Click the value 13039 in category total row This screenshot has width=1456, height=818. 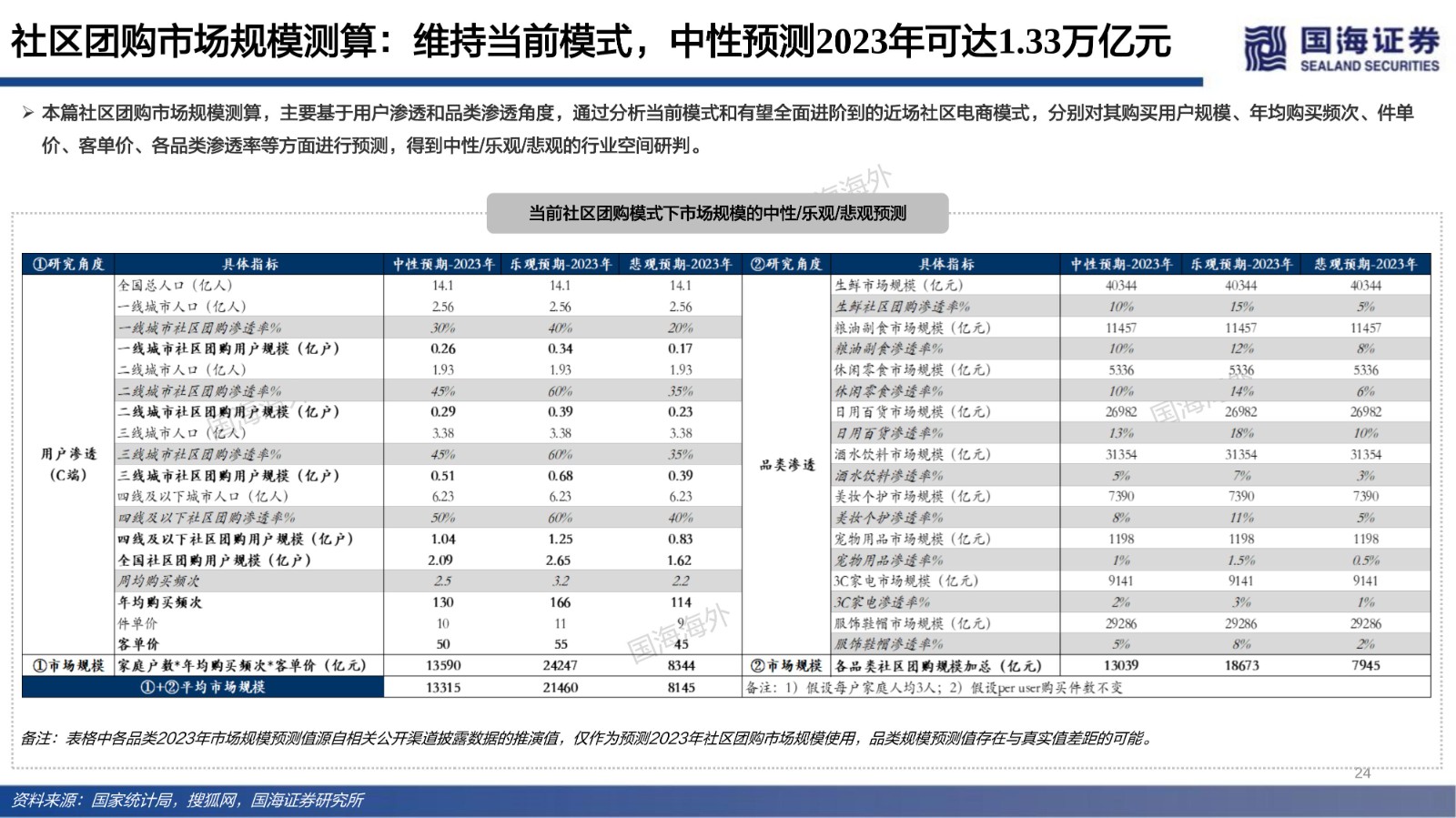pos(1121,665)
